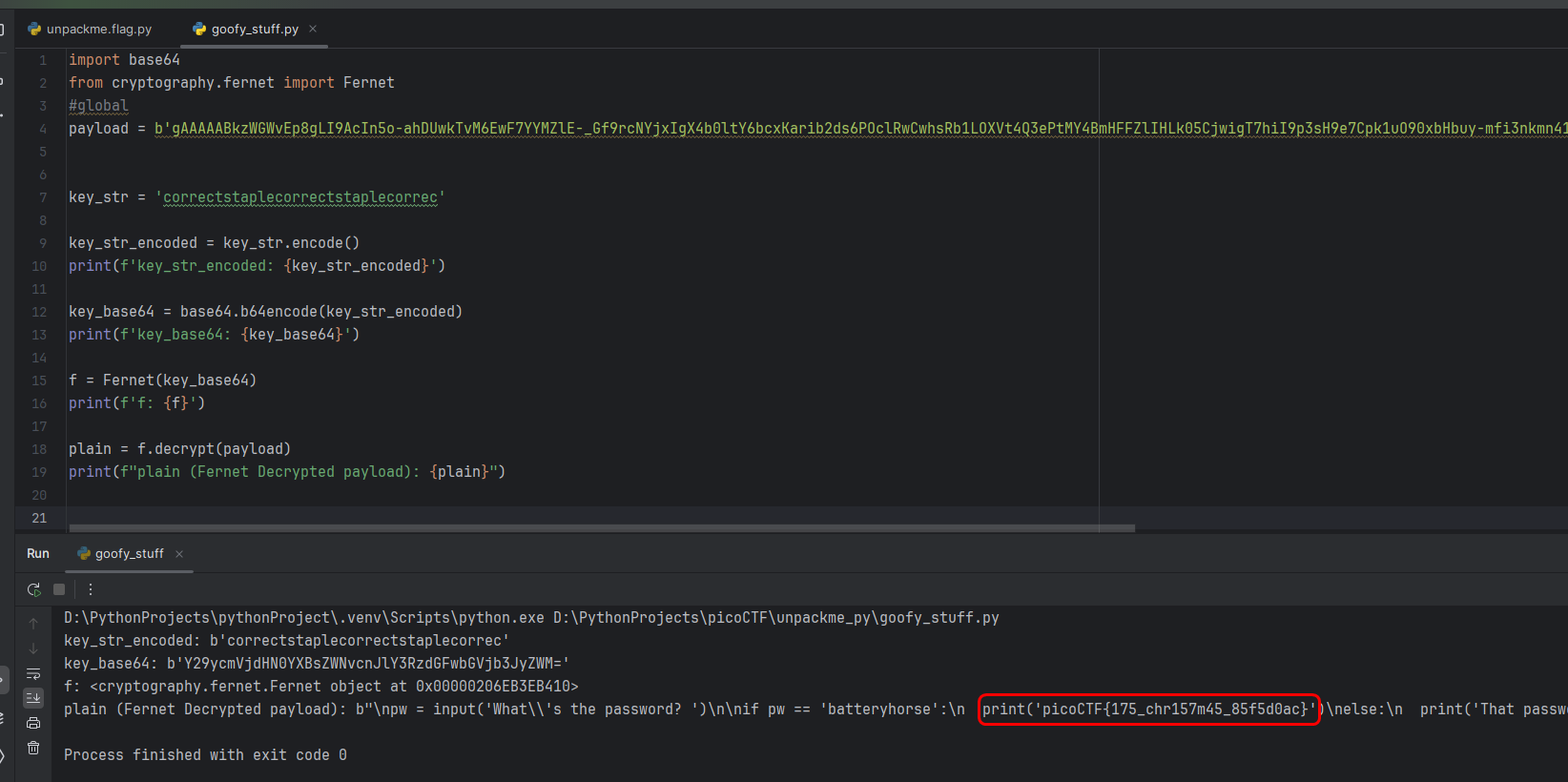Image resolution: width=1568 pixels, height=782 pixels.
Task: Place cursor in the key_str string on line 7
Action: 299,197
